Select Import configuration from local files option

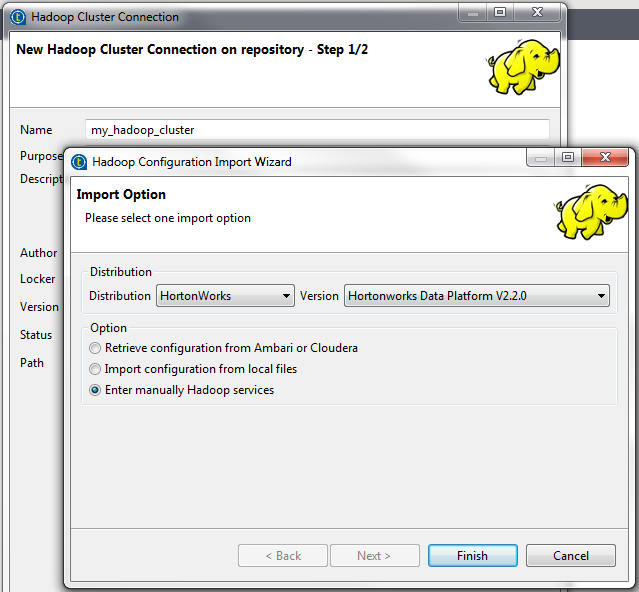193,369
